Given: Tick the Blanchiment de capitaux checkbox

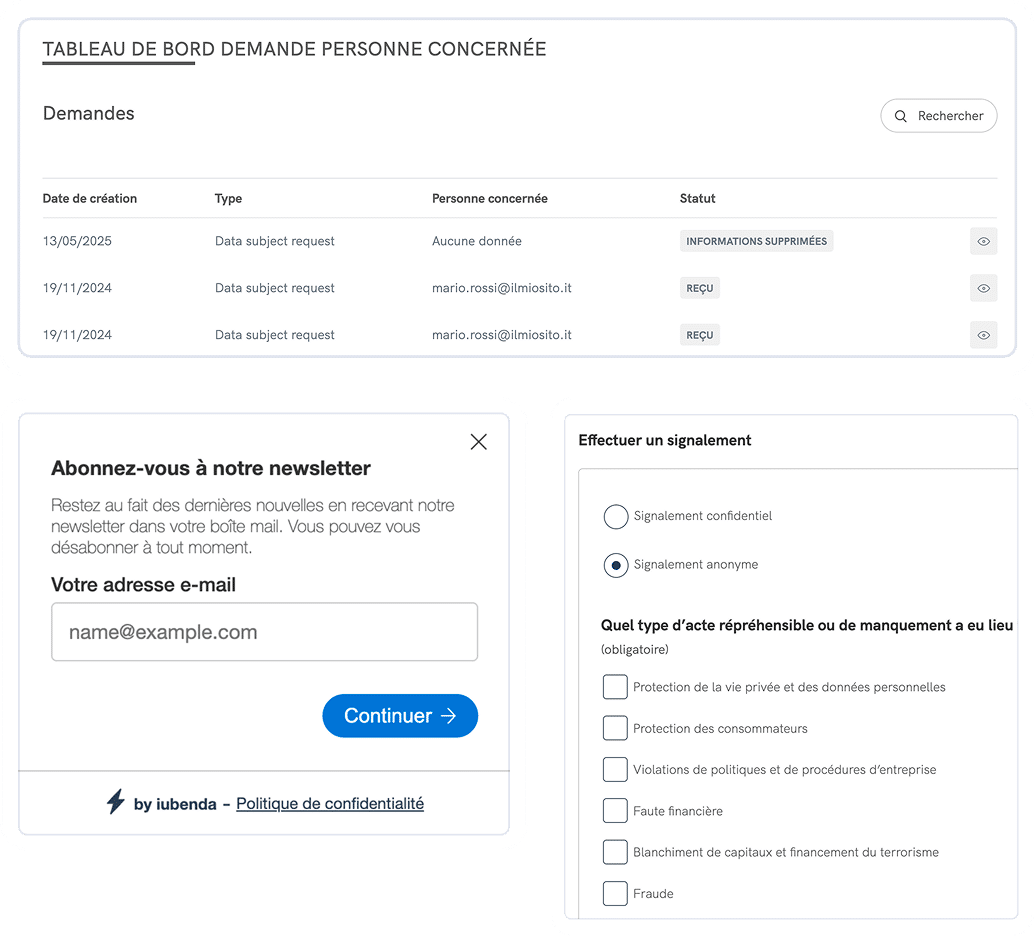Looking at the screenshot, I should 615,852.
